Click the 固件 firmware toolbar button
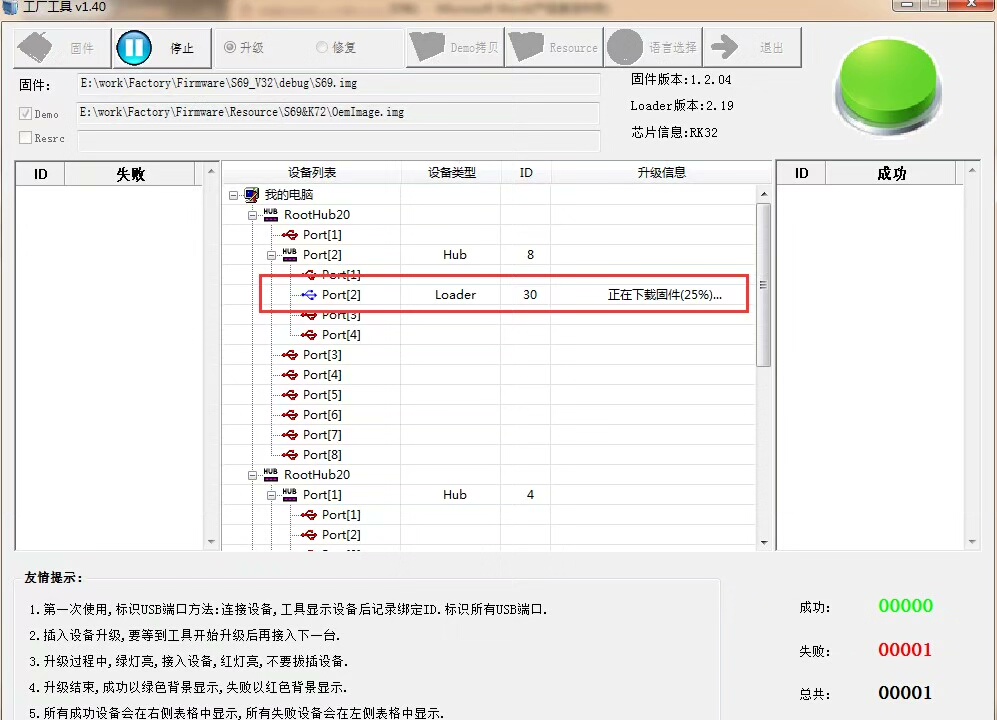The width and height of the screenshot is (997, 720). 62,48
